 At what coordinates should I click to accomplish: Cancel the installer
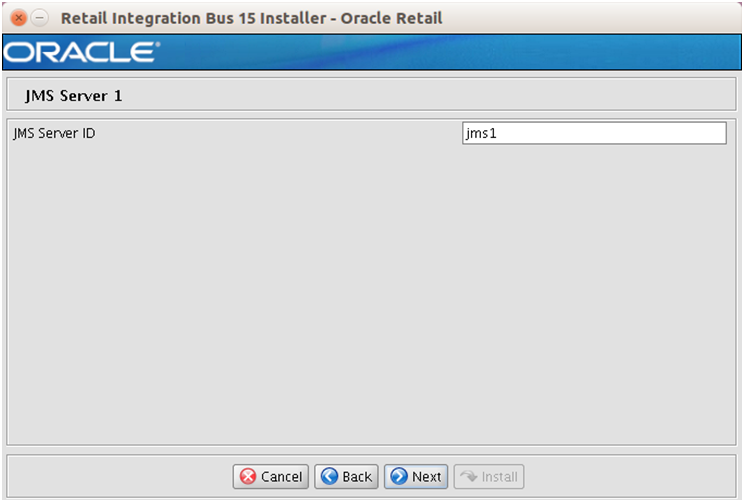tap(271, 476)
